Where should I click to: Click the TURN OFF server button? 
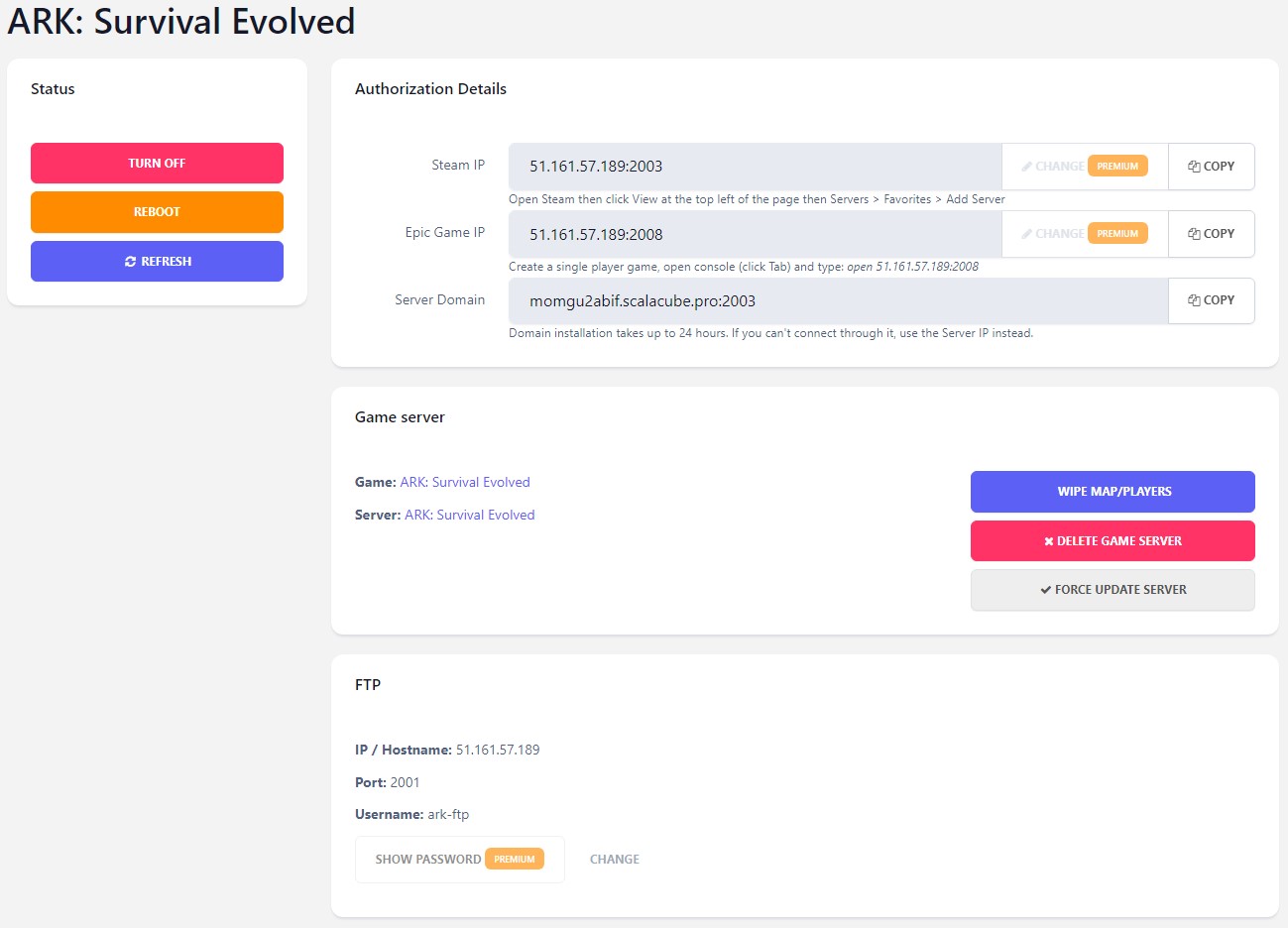click(157, 164)
